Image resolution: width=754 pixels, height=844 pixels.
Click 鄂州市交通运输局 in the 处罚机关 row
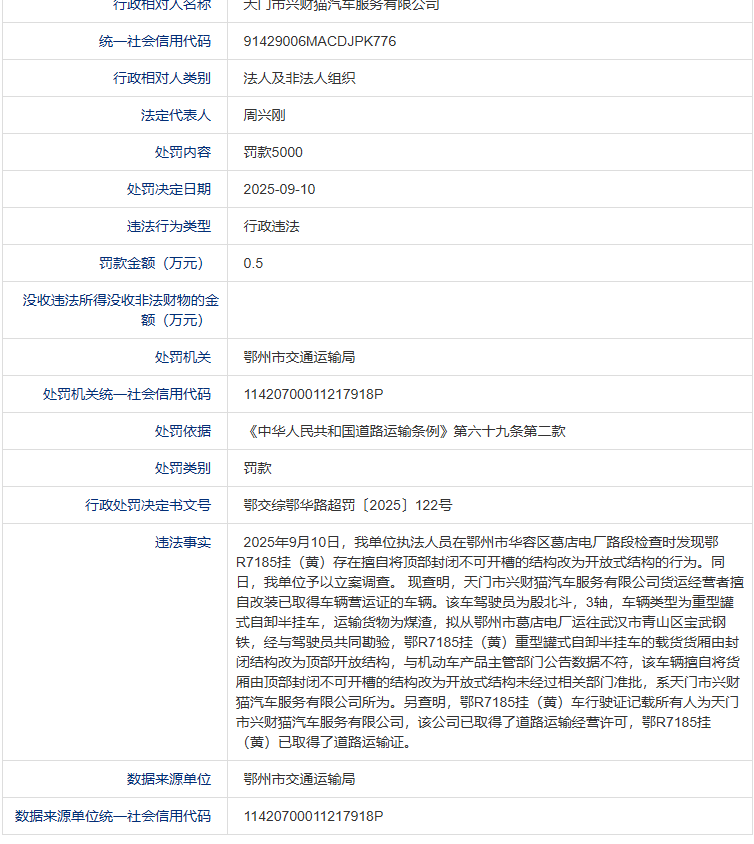tap(299, 357)
